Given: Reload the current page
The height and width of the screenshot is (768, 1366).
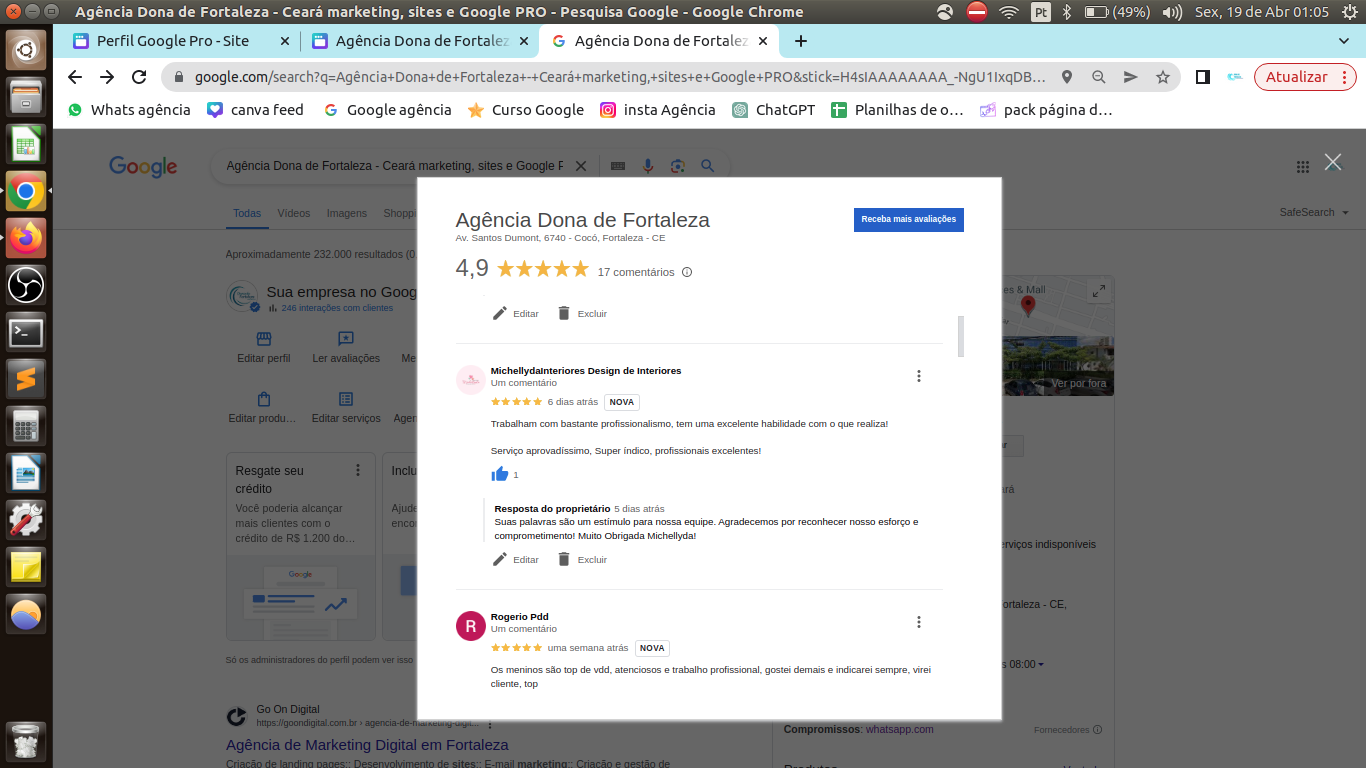Looking at the screenshot, I should click(x=140, y=77).
